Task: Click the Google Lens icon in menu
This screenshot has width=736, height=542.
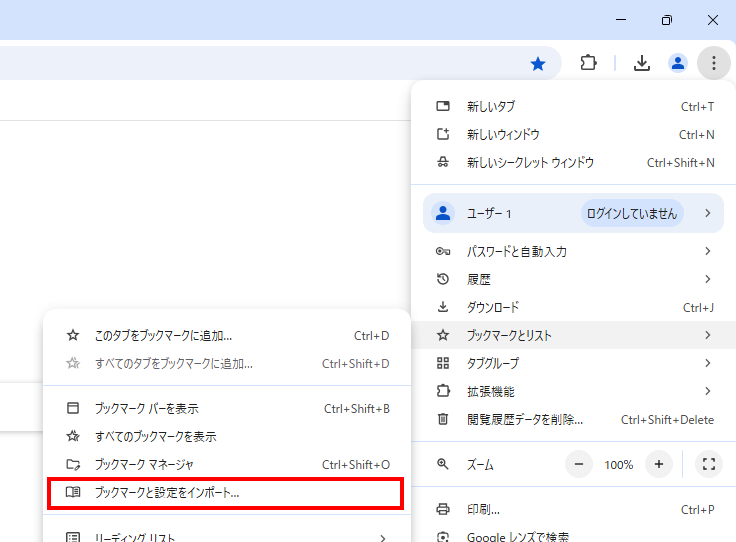Action: [x=443, y=537]
